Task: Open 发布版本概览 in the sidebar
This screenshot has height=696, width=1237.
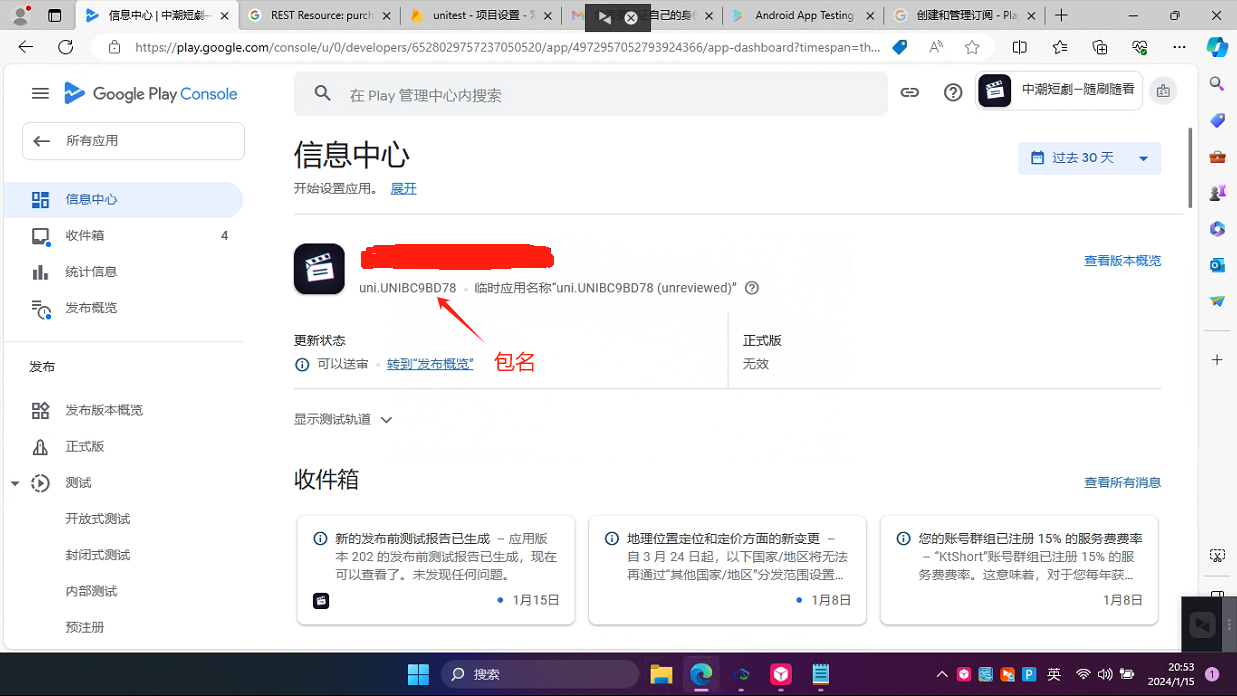Action: [x=123, y=410]
